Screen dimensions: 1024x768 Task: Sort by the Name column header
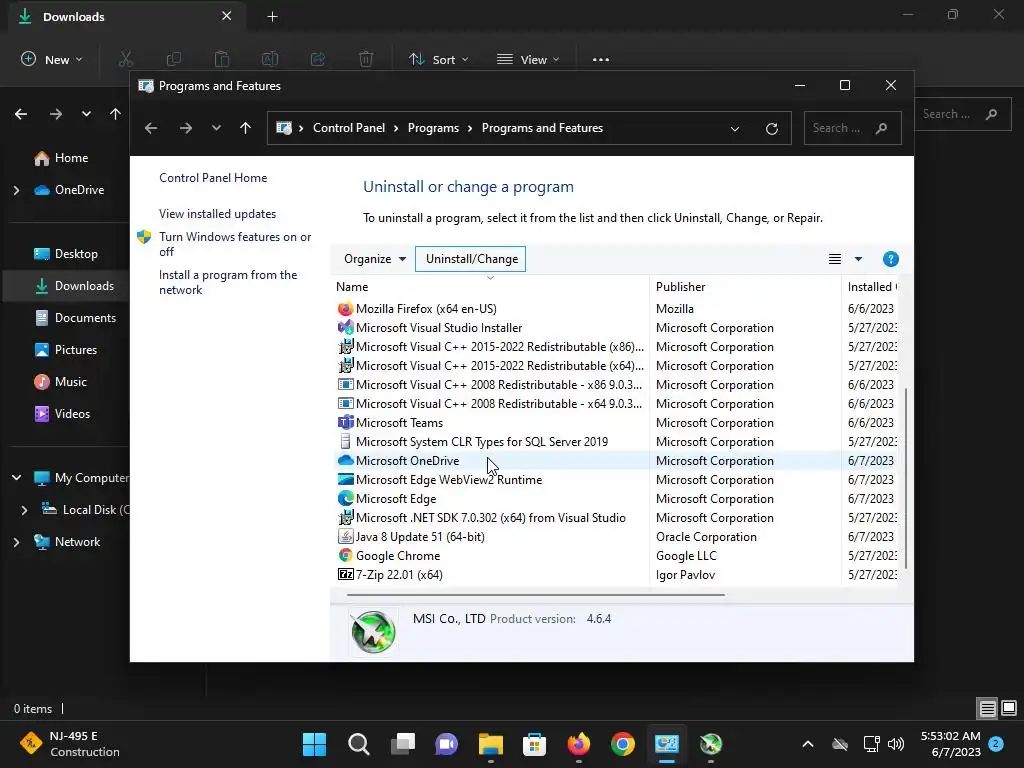[490, 287]
